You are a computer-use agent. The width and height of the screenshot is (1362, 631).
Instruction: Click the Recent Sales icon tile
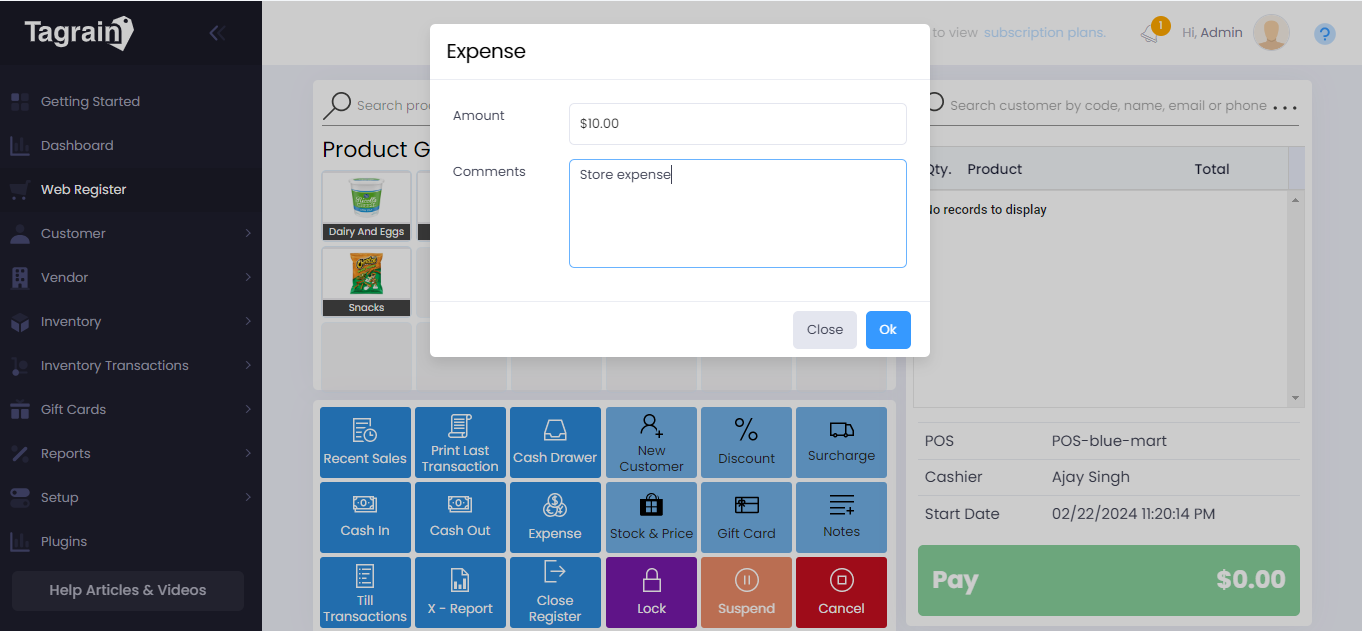365,442
